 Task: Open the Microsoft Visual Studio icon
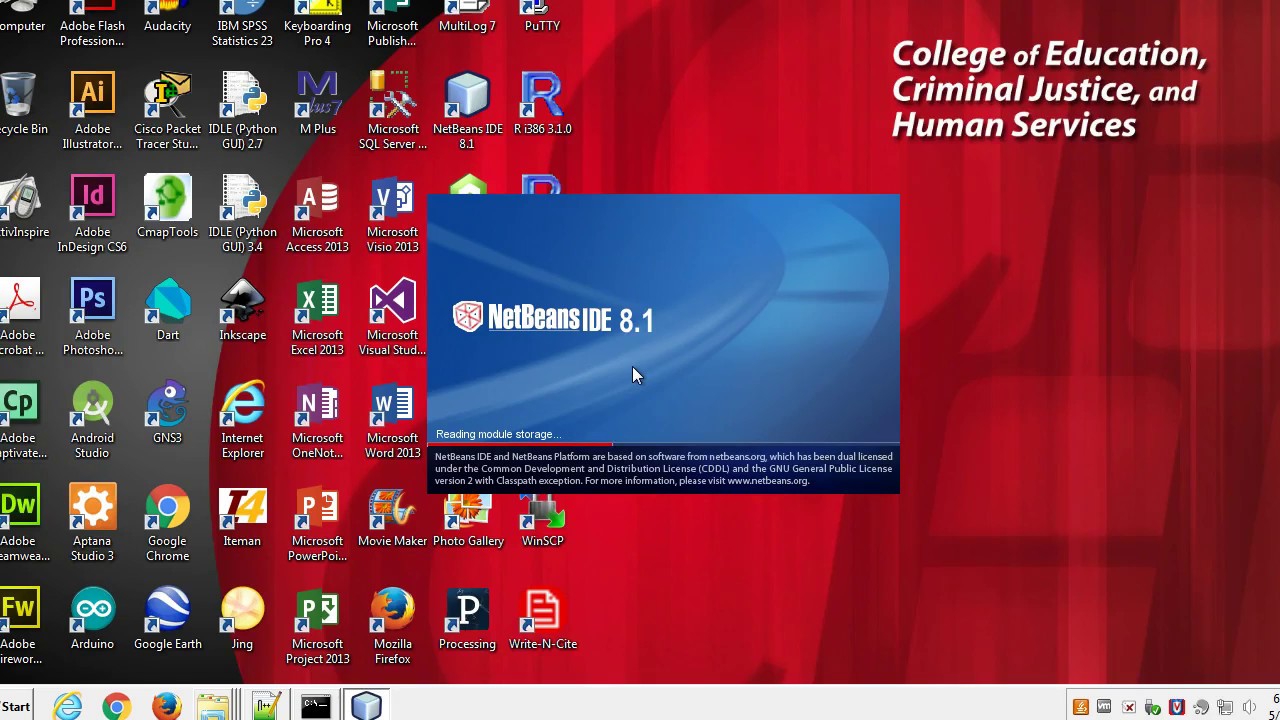pyautogui.click(x=393, y=316)
